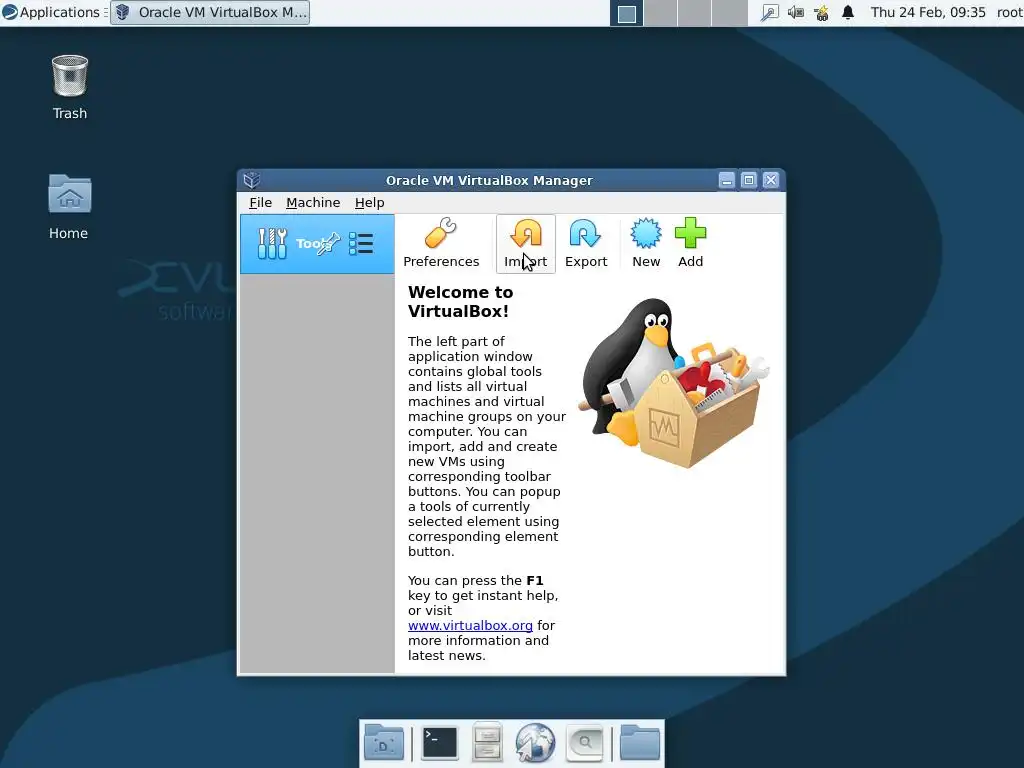Click the power manager tray icon
Viewport: 1024px width, 768px height.
click(x=822, y=12)
